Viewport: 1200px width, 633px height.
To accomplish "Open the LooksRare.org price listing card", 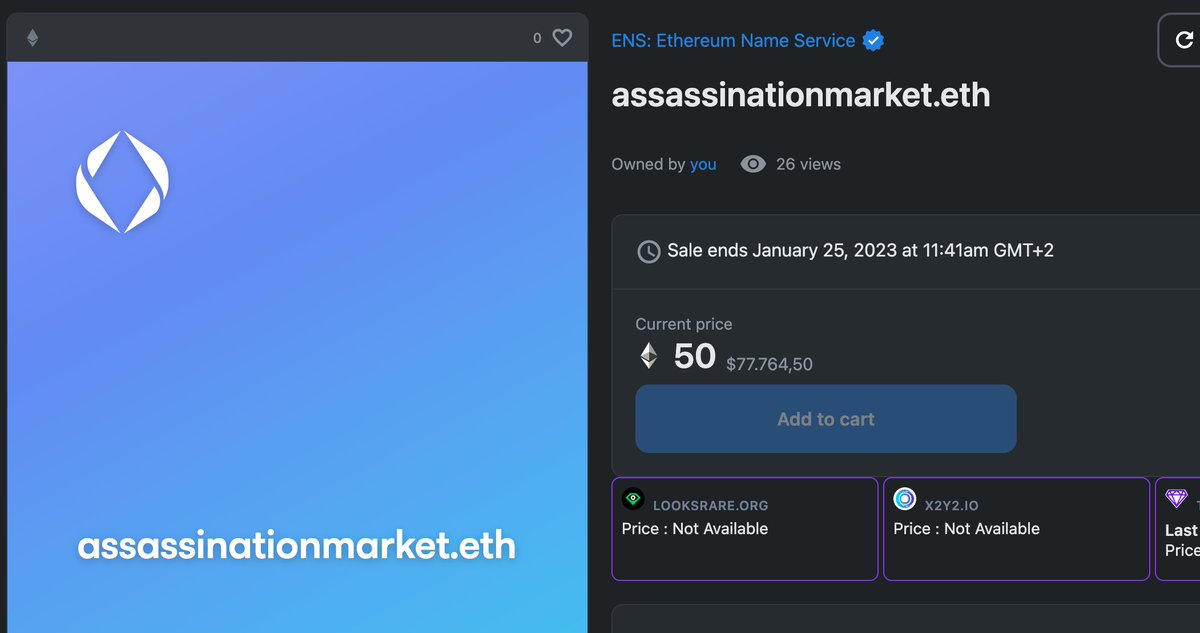I will [x=744, y=529].
